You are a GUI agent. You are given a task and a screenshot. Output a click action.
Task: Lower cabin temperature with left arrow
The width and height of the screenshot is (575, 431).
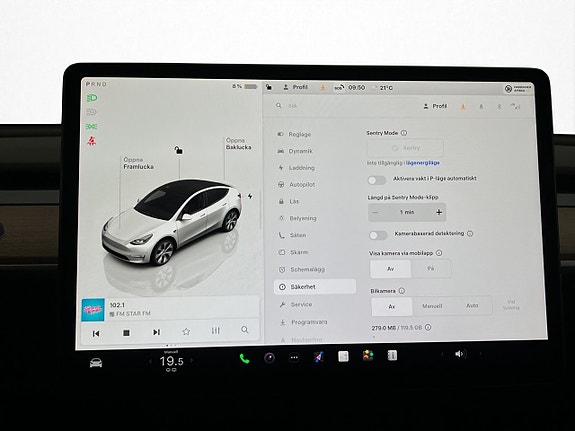(150, 362)
